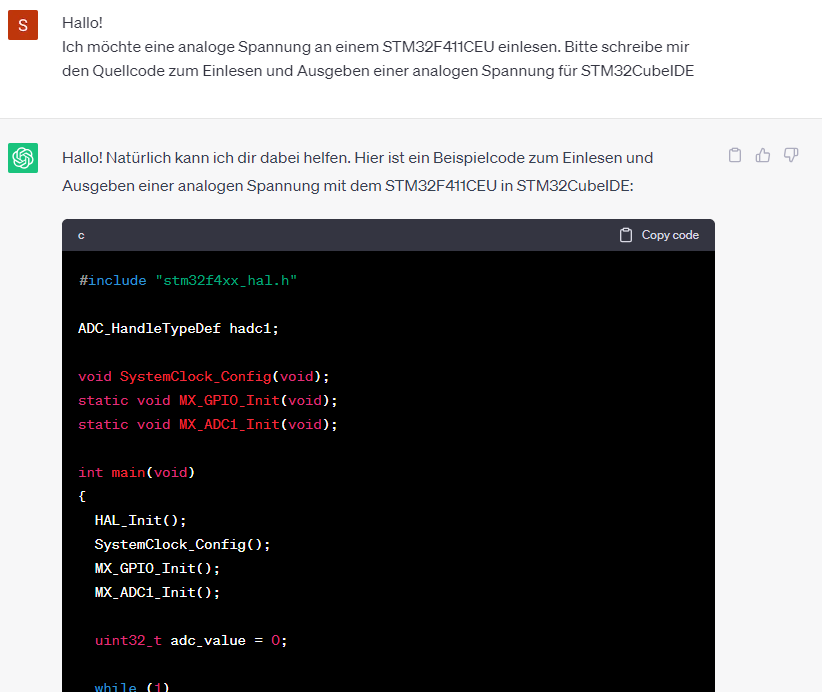
Task: Click the static void MX_GPIO_Init prototype
Action: point(208,401)
